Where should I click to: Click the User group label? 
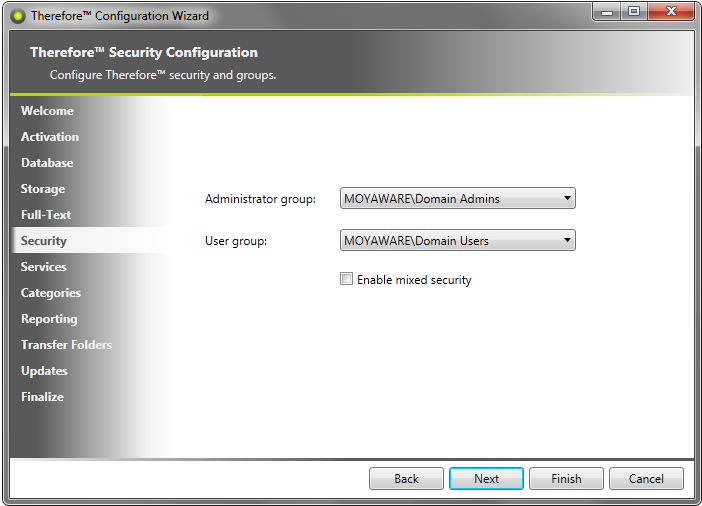pos(236,241)
